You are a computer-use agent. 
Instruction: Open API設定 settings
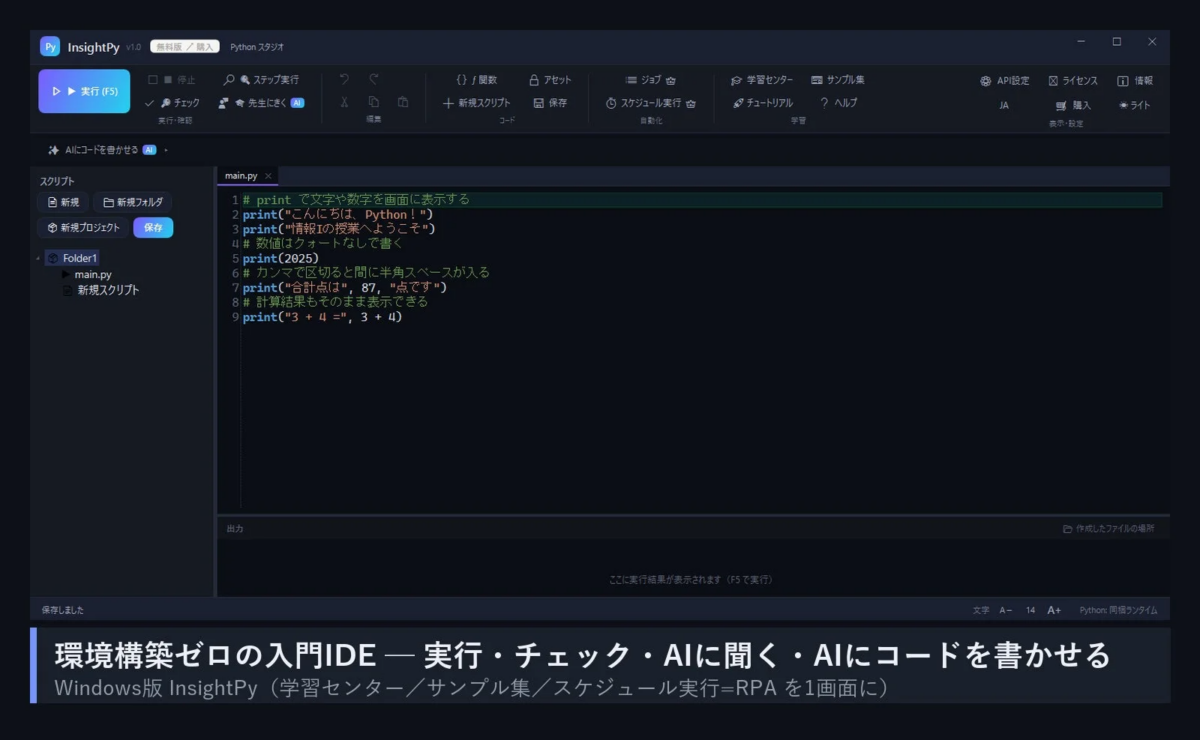pyautogui.click(x=1005, y=81)
